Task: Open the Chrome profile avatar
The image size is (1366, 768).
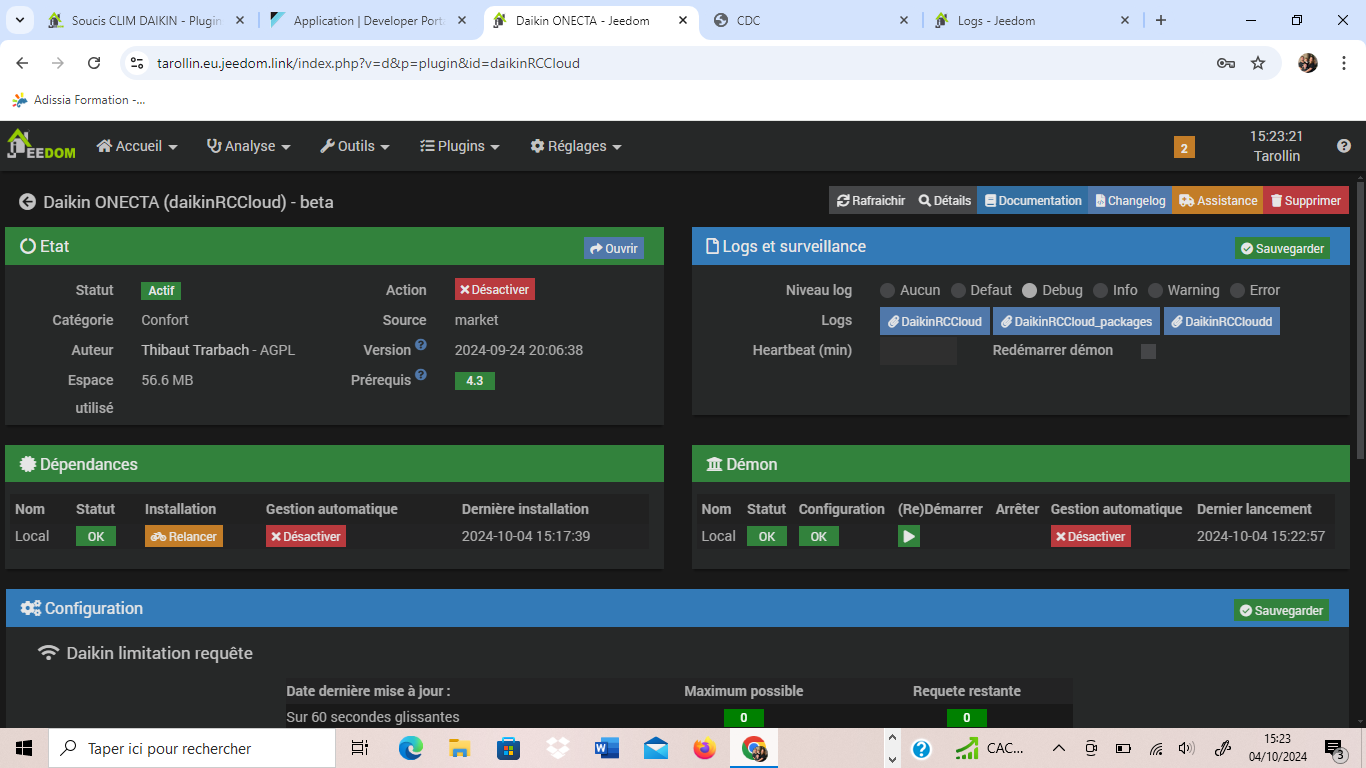Action: [x=1308, y=63]
